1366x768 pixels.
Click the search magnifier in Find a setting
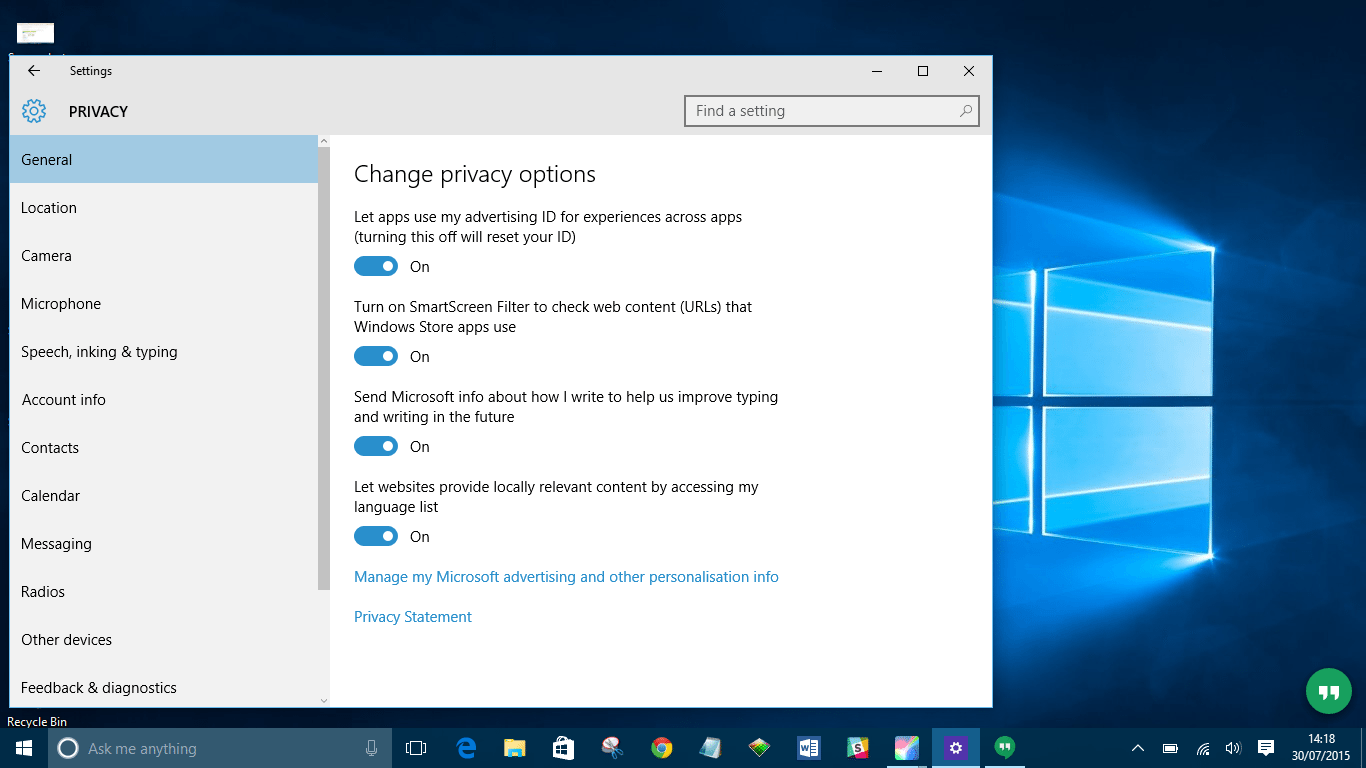pos(965,111)
